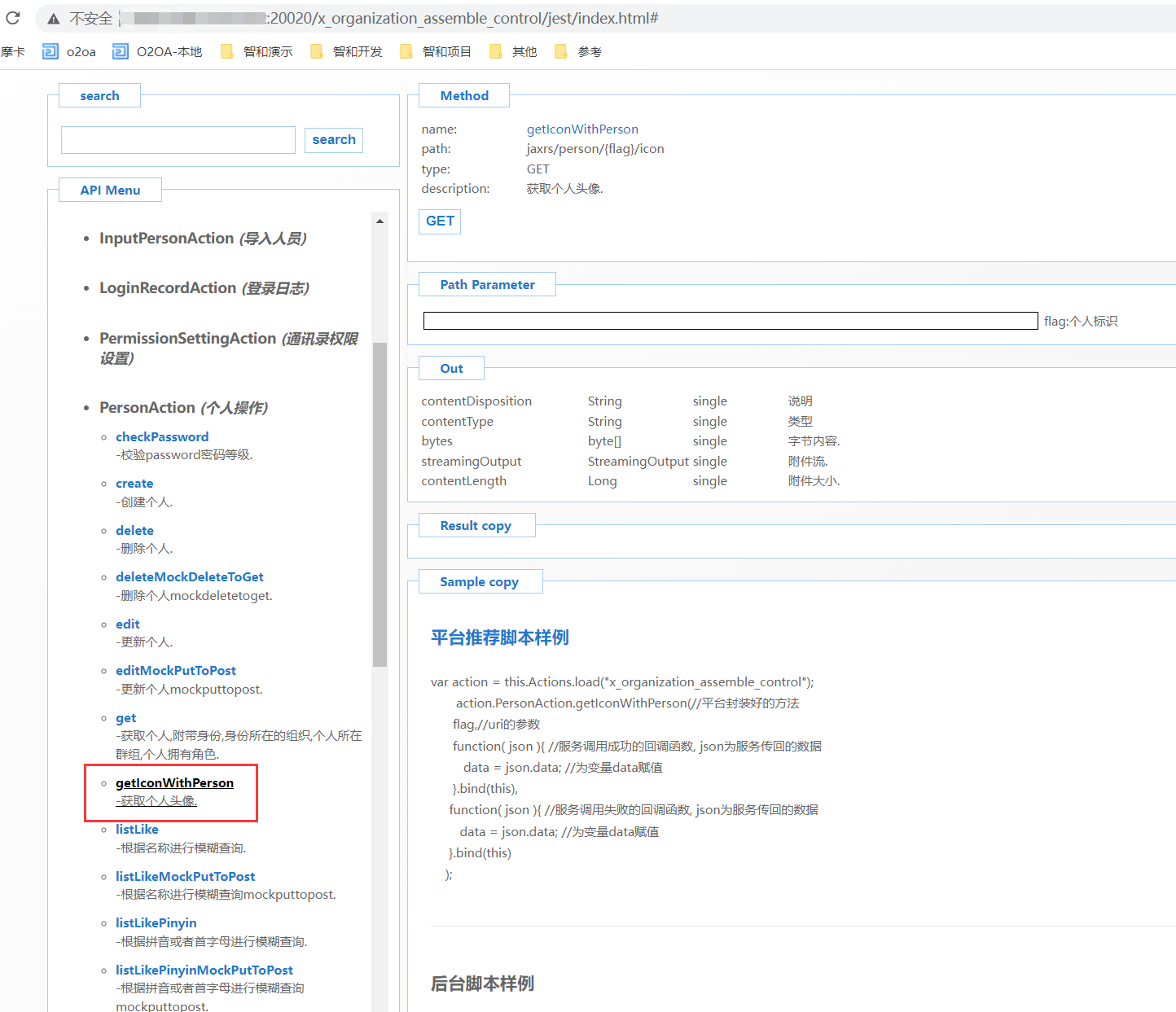Select PersonAction (个人操作) in API menu
1176x1012 pixels.
point(184,407)
